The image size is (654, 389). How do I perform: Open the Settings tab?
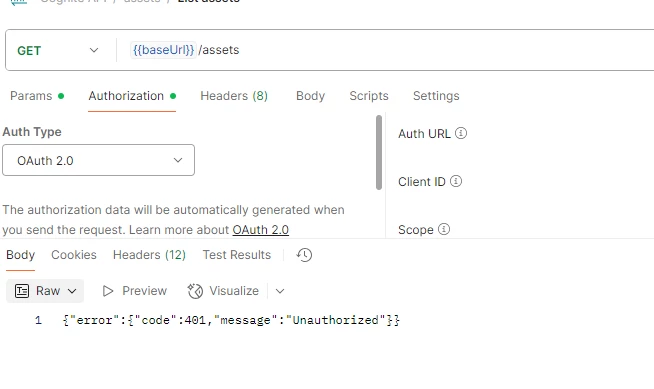[x=436, y=96]
